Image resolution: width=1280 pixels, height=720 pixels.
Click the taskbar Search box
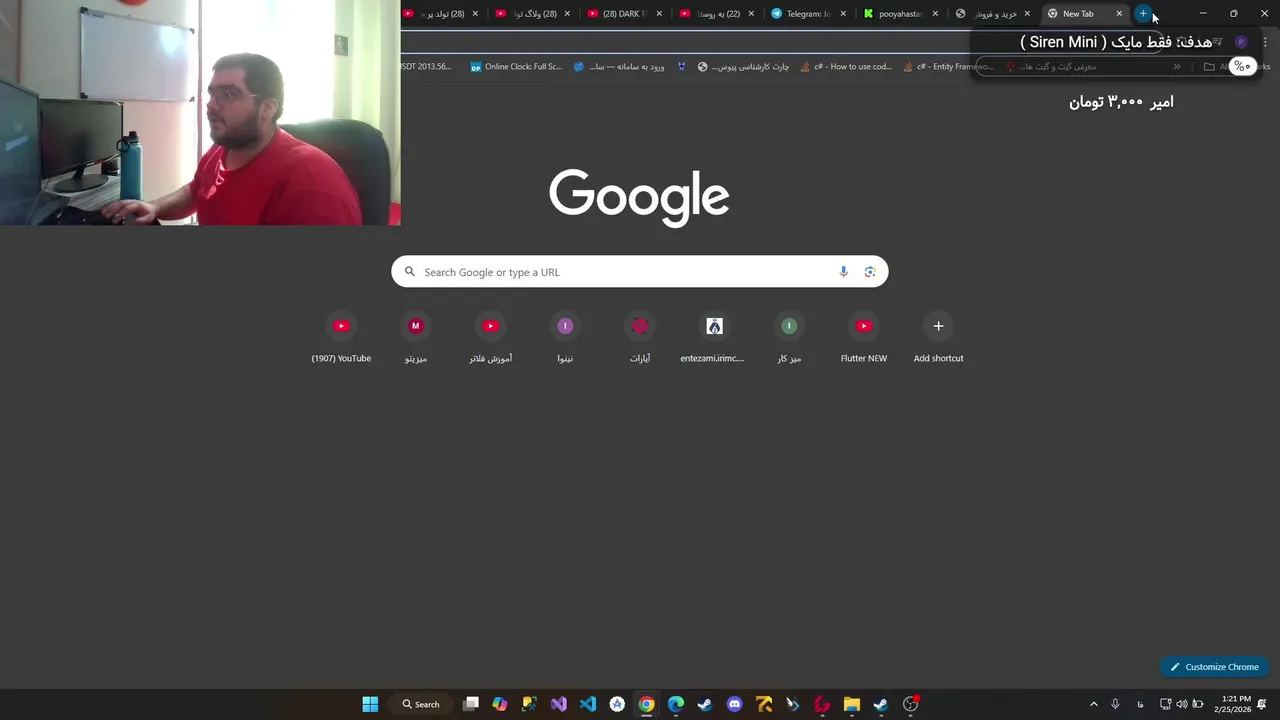click(421, 704)
